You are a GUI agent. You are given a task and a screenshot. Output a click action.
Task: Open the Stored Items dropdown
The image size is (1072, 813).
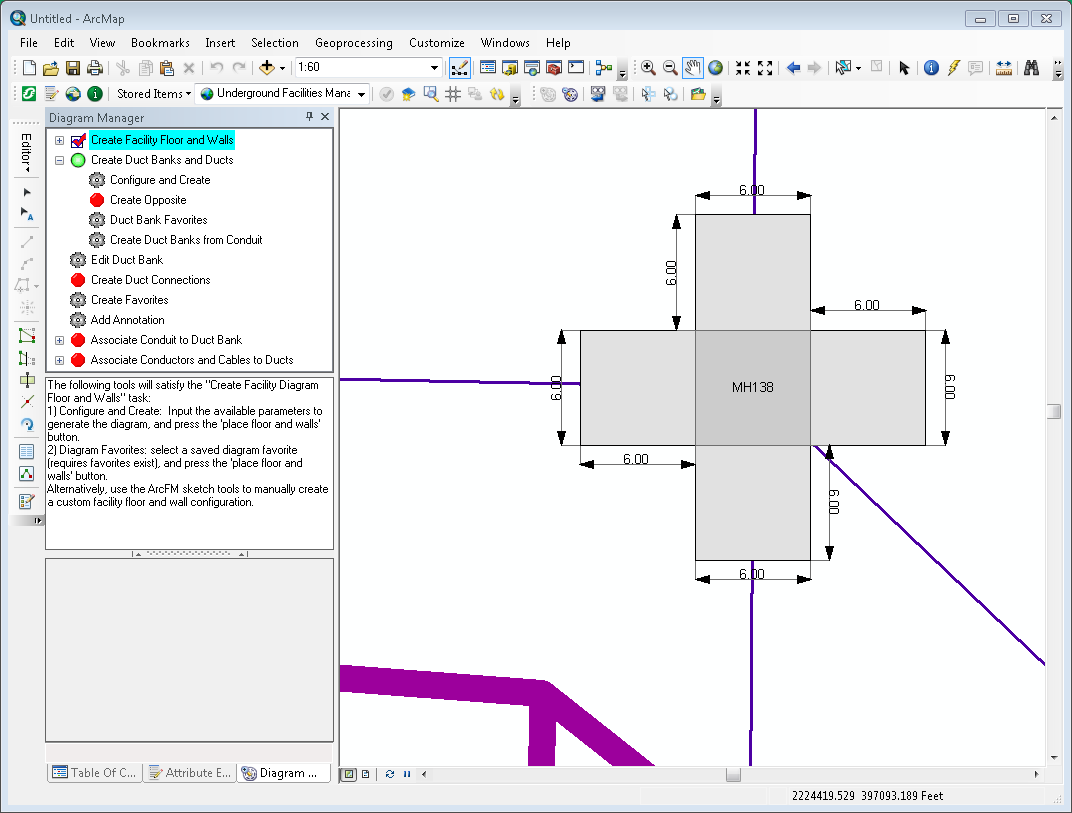click(154, 94)
